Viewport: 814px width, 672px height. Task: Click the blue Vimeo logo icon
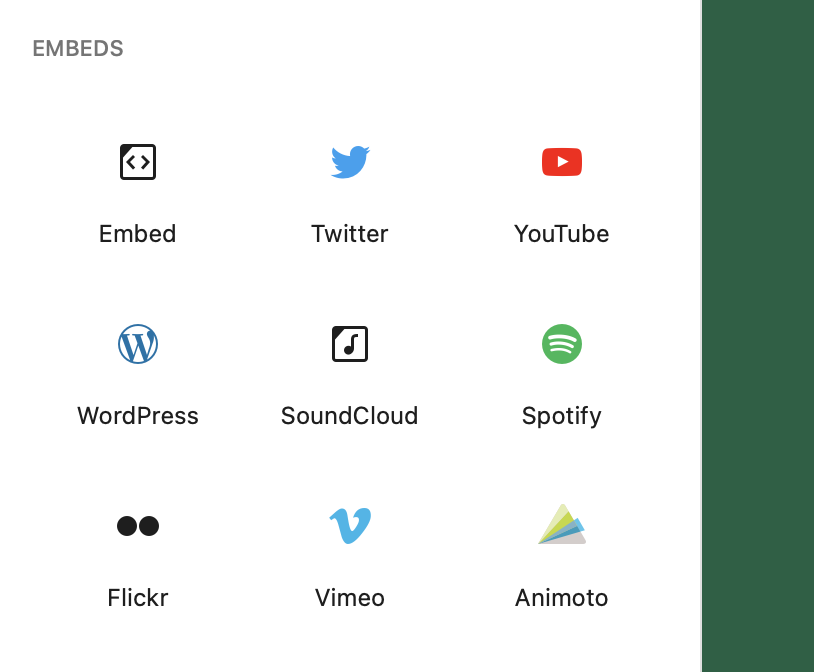tap(350, 526)
